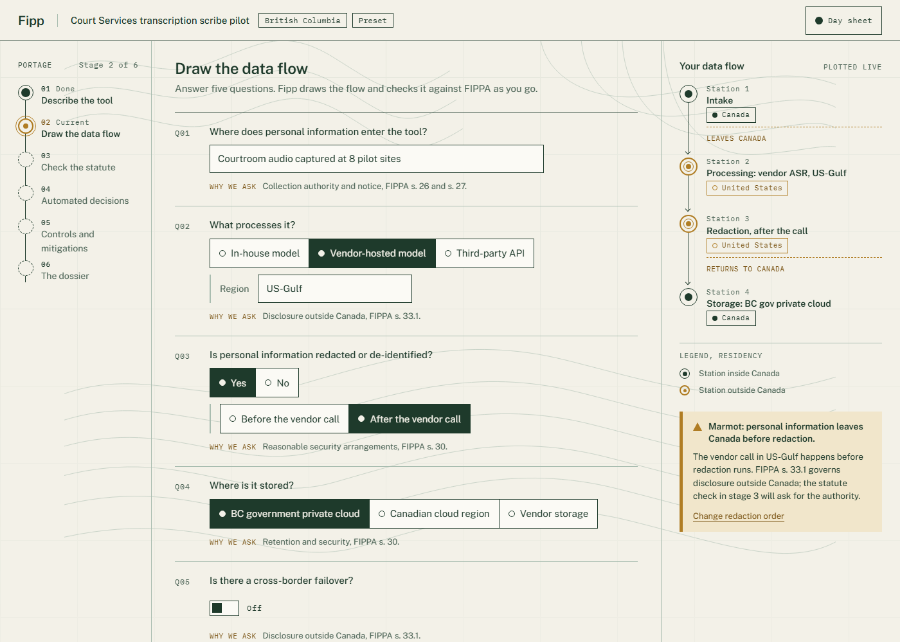This screenshot has width=900, height=642.
Task: Click the Station 3 Redaction node marker
Action: pyautogui.click(x=688, y=223)
